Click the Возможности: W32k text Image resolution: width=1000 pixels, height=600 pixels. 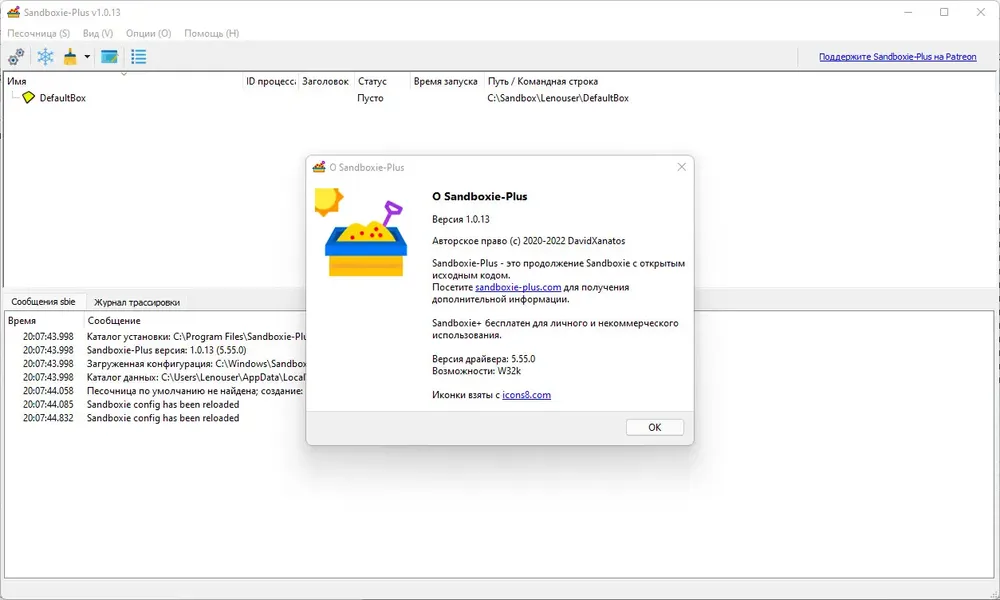476,370
